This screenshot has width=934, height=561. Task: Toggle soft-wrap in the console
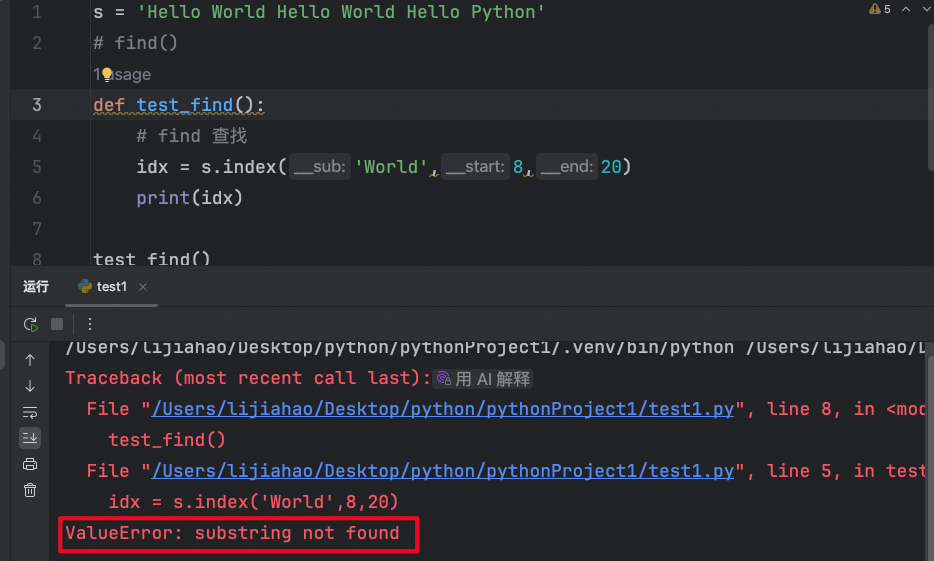pyautogui.click(x=30, y=412)
